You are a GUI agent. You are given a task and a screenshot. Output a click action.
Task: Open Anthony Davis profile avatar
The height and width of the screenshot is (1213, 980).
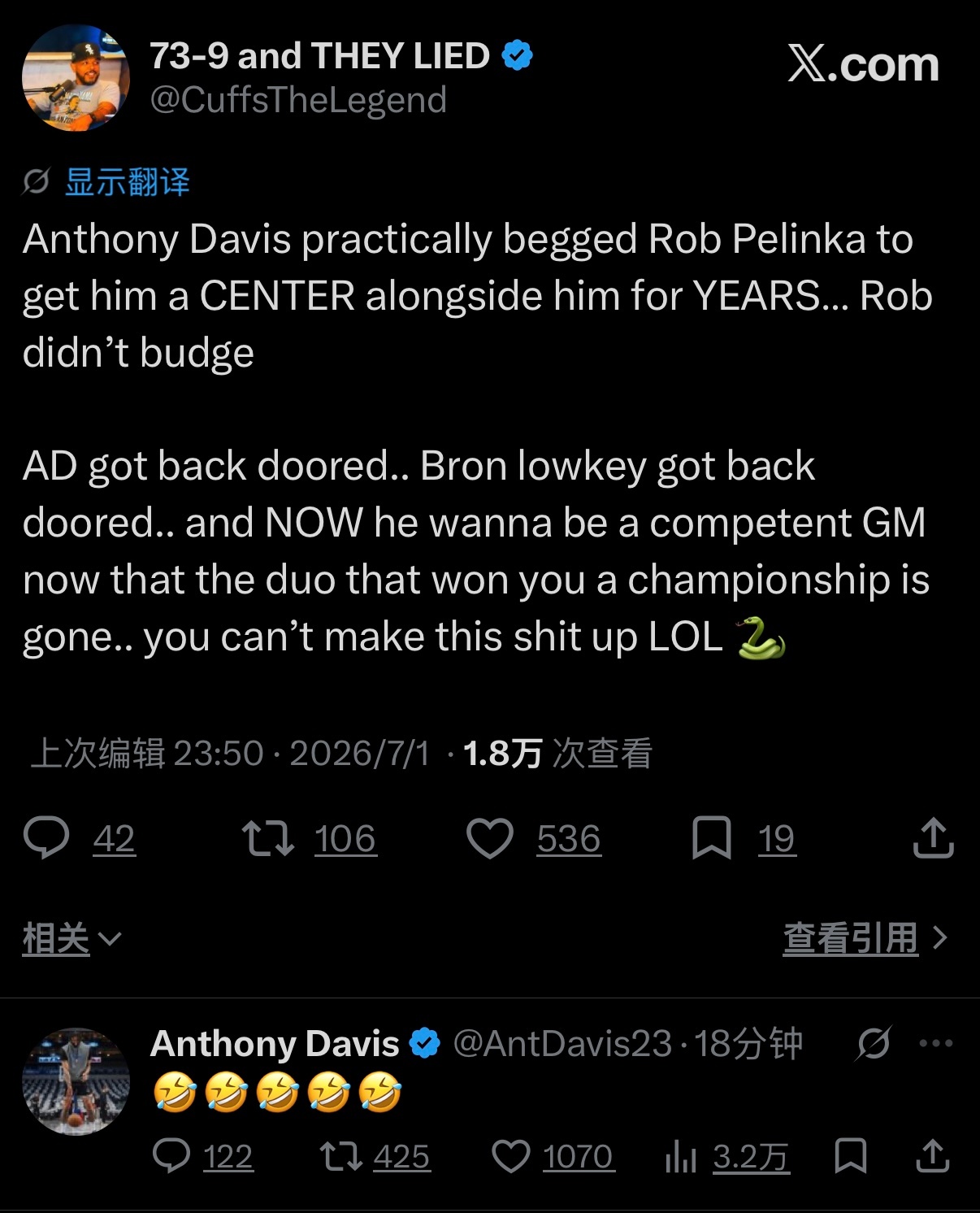click(76, 1081)
